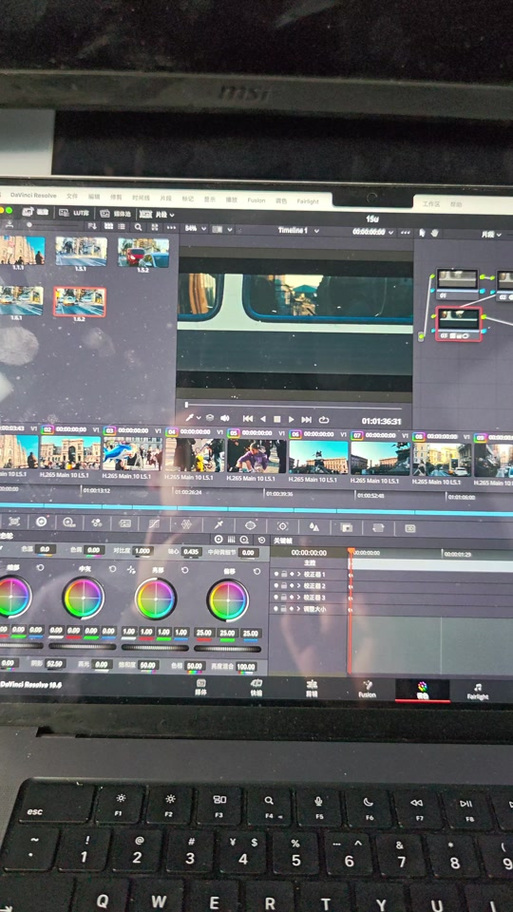Open the viewer timecode 00:00:00:00 dropdown
Image resolution: width=513 pixels, height=912 pixels.
(373, 231)
